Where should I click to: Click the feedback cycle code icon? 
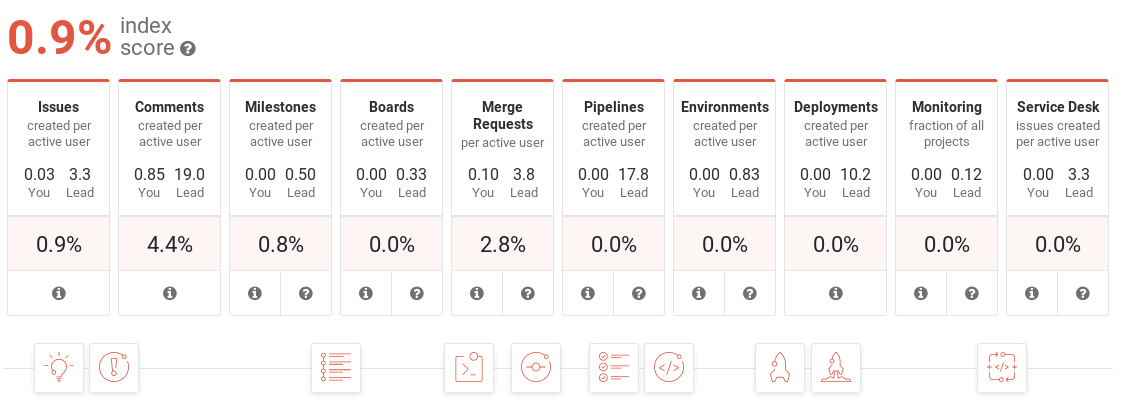(x=1002, y=367)
